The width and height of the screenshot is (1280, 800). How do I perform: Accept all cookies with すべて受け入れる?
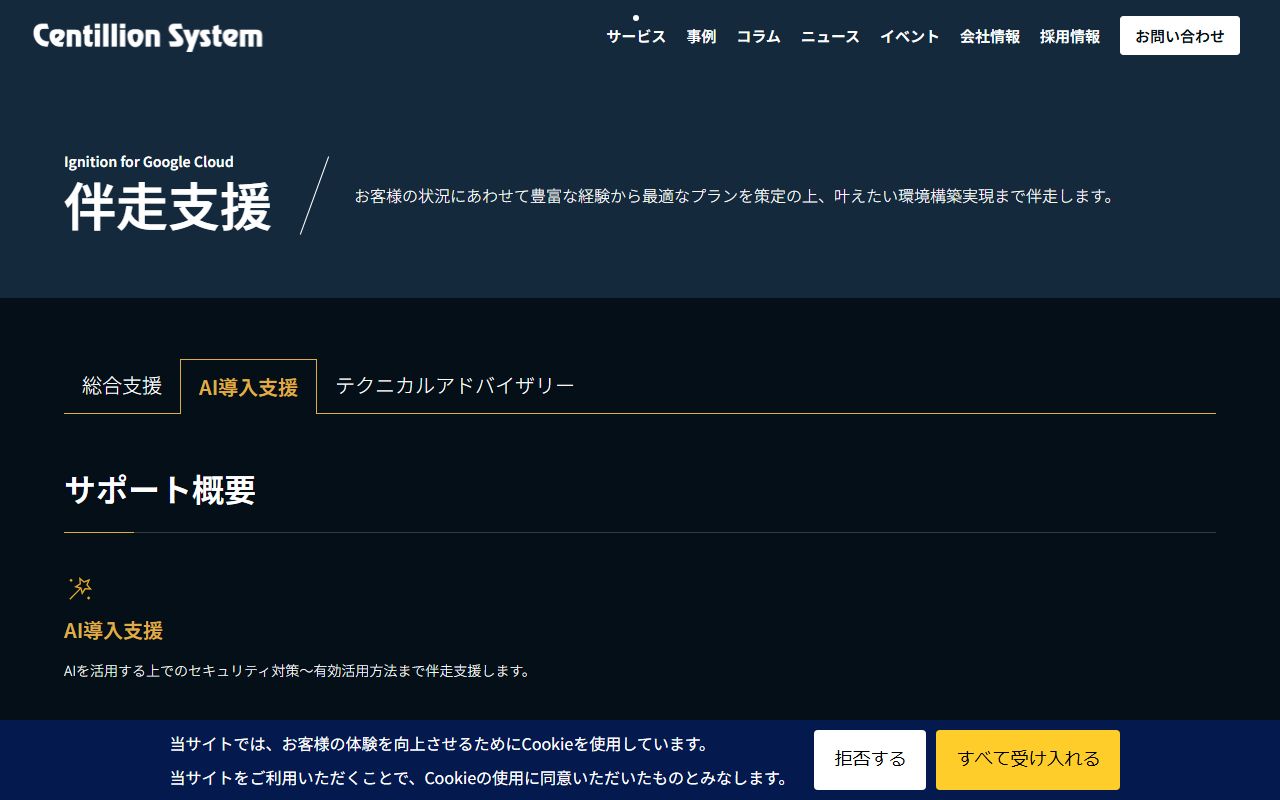(x=1028, y=759)
